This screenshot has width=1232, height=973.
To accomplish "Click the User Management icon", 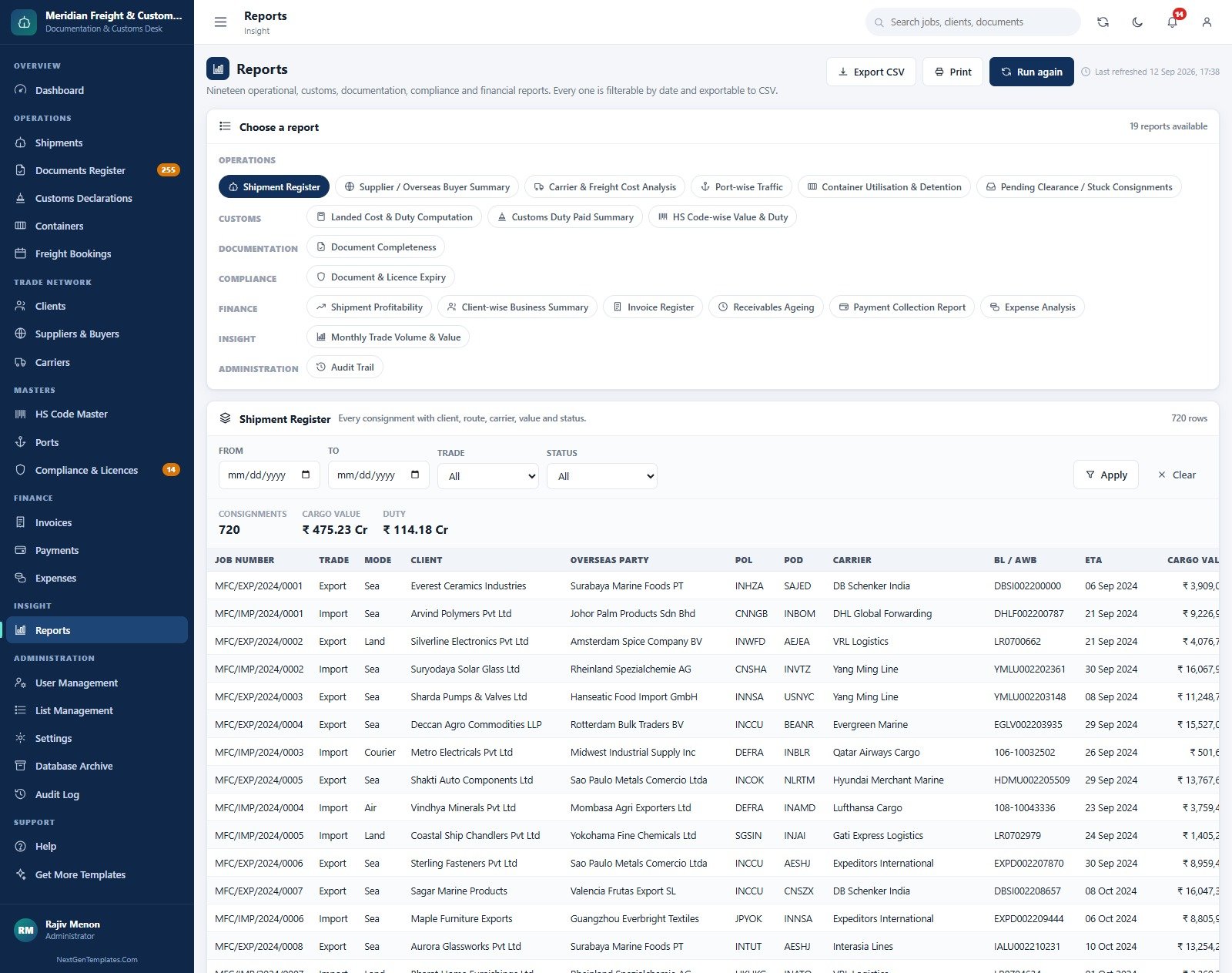I will click(21, 683).
